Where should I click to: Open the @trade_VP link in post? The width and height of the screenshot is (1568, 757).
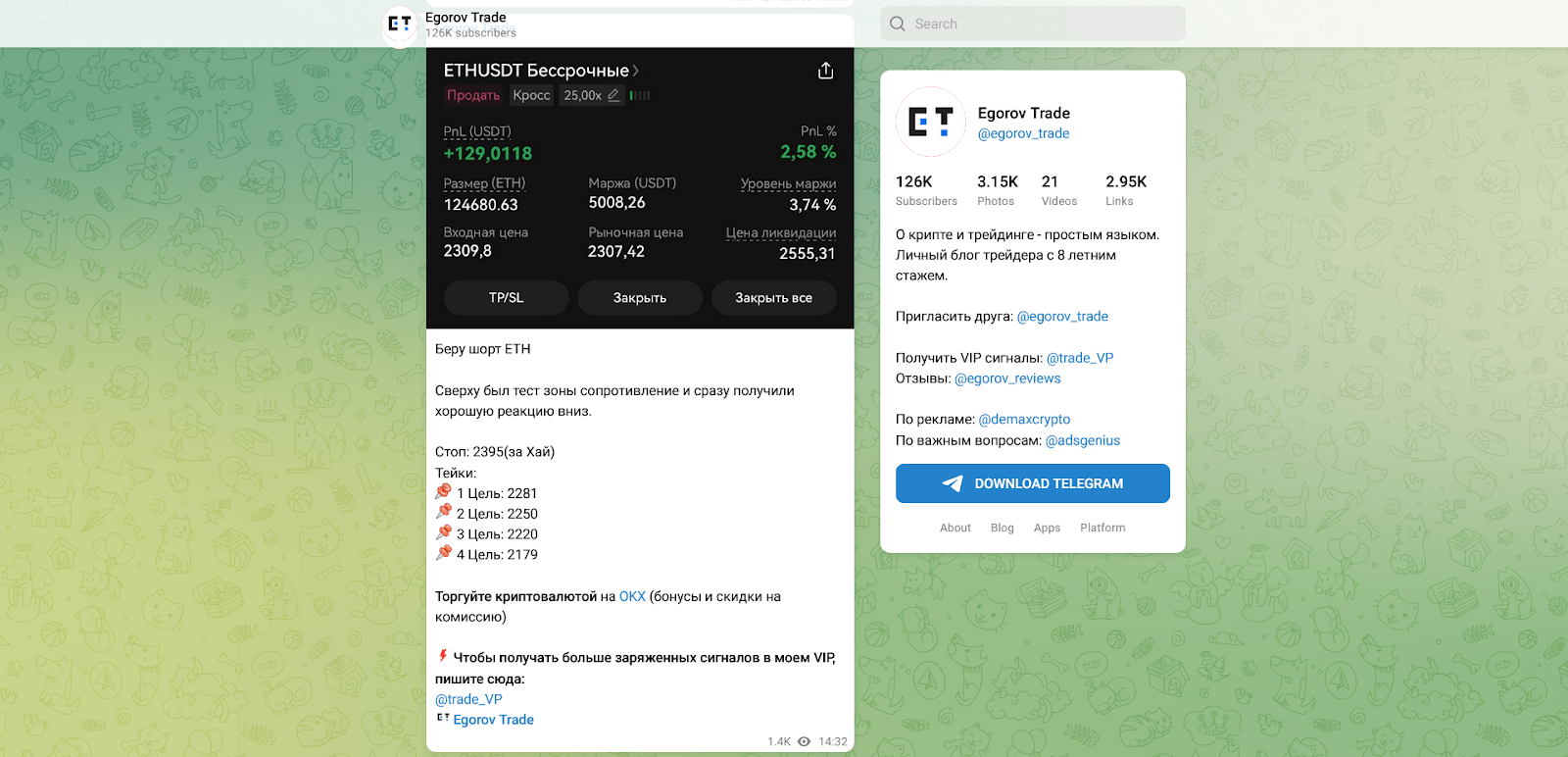click(x=468, y=699)
